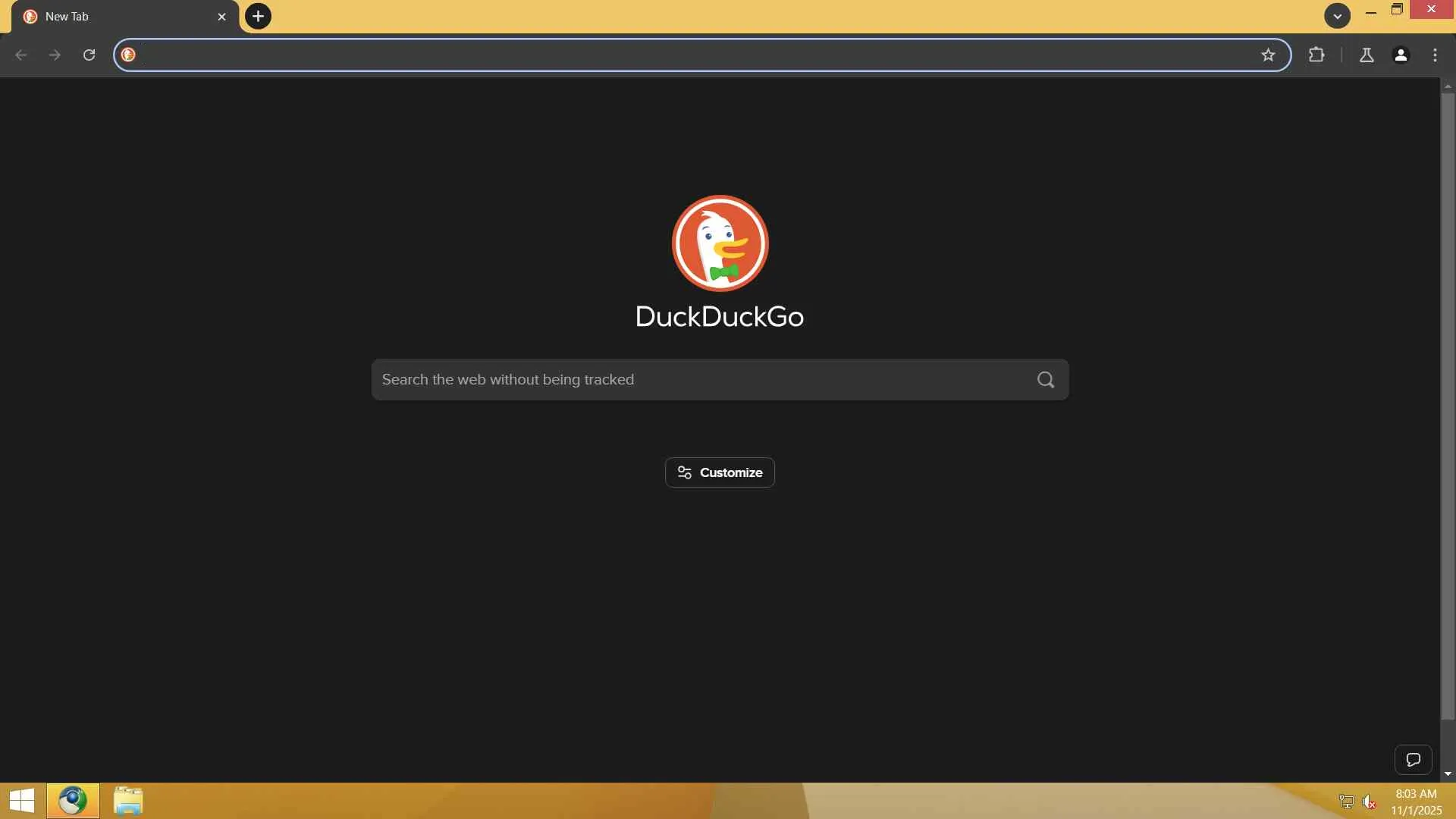Image resolution: width=1456 pixels, height=819 pixels.
Task: Click the magnifier search icon in search box
Action: coord(1046,380)
